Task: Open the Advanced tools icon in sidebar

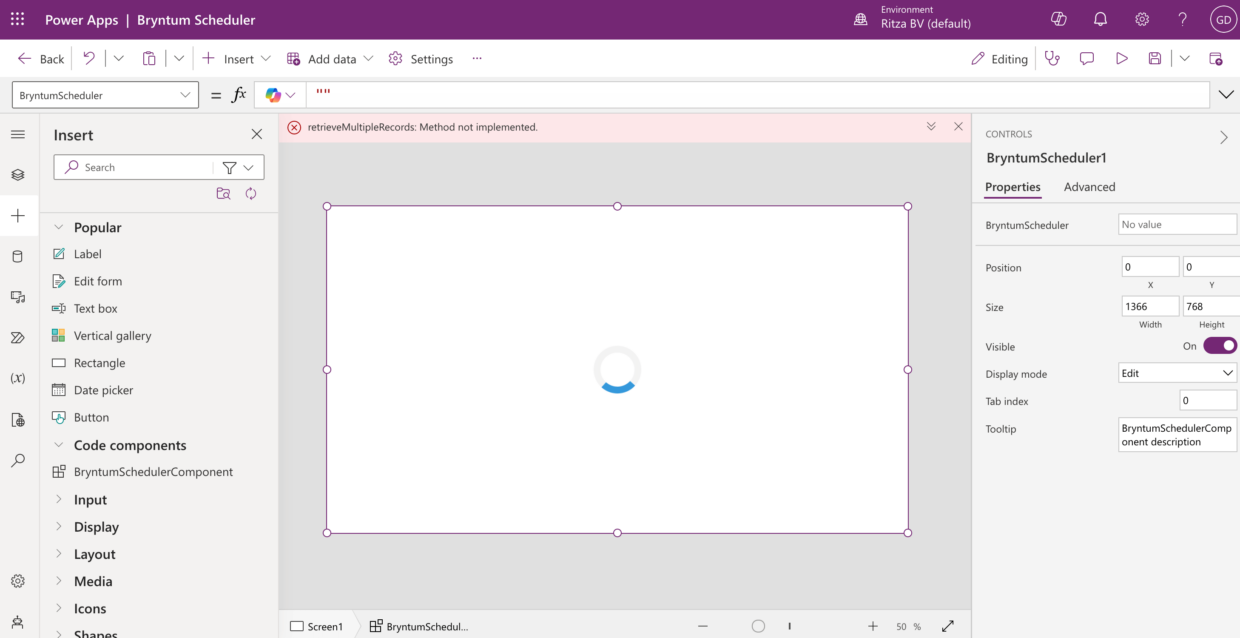Action: click(x=18, y=420)
